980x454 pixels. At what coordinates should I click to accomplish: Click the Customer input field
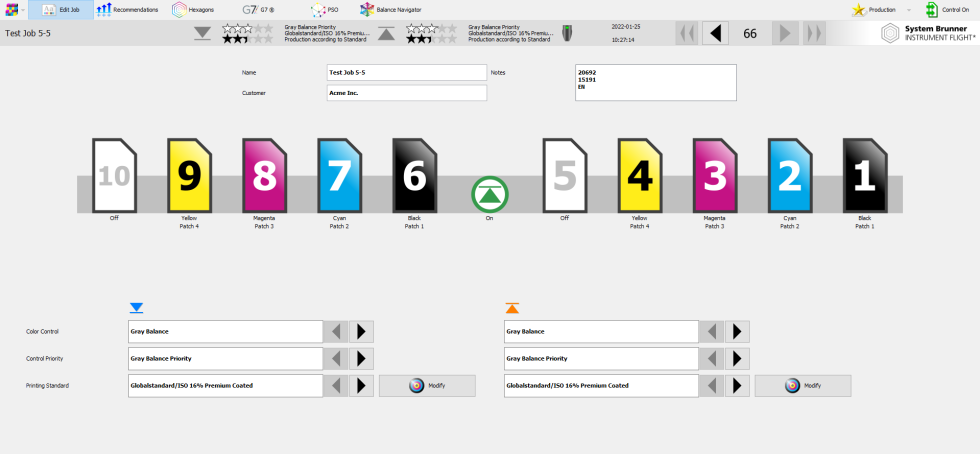[x=406, y=93]
